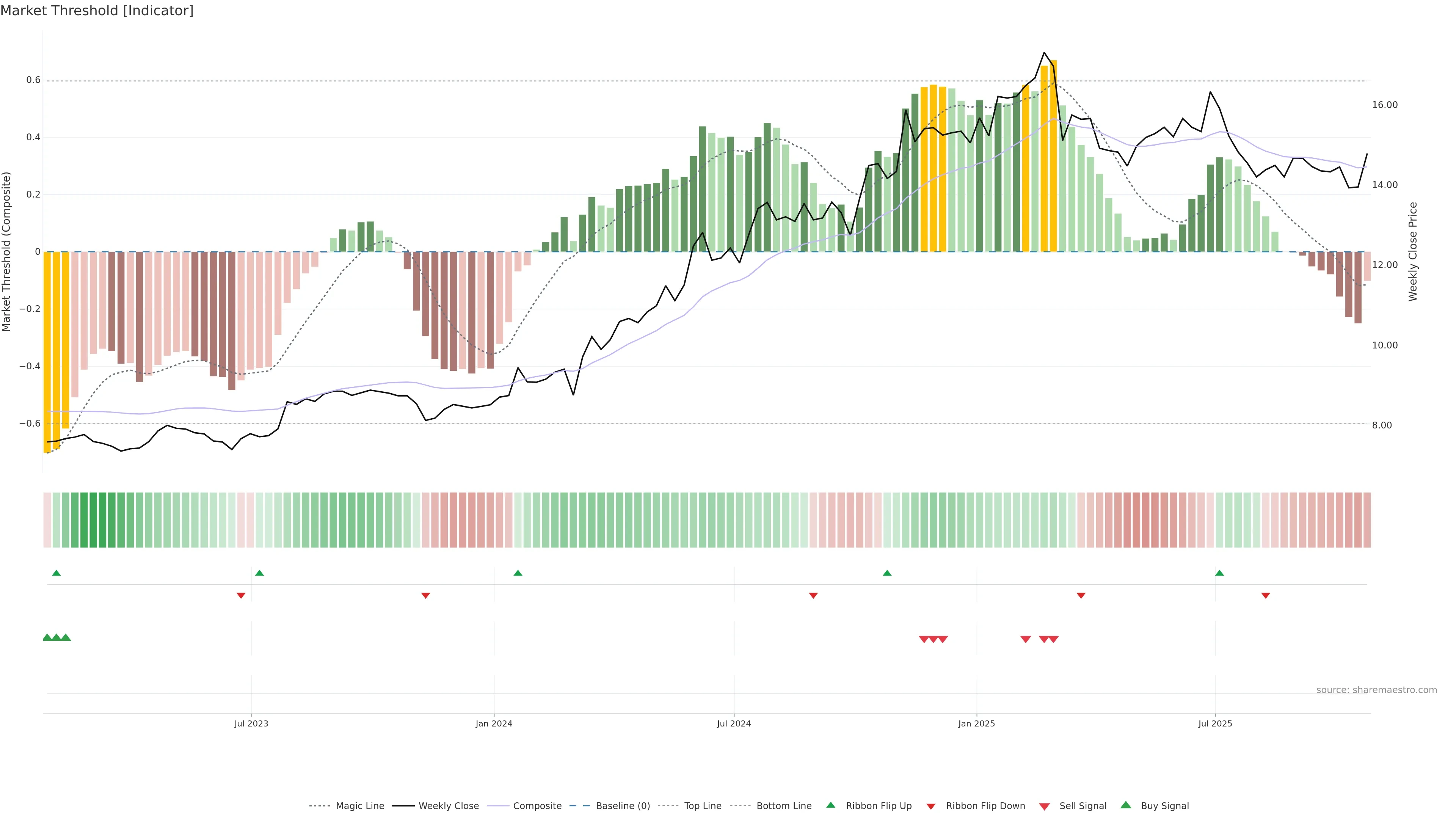Hide the Bottom Line series via legend

coord(783,806)
